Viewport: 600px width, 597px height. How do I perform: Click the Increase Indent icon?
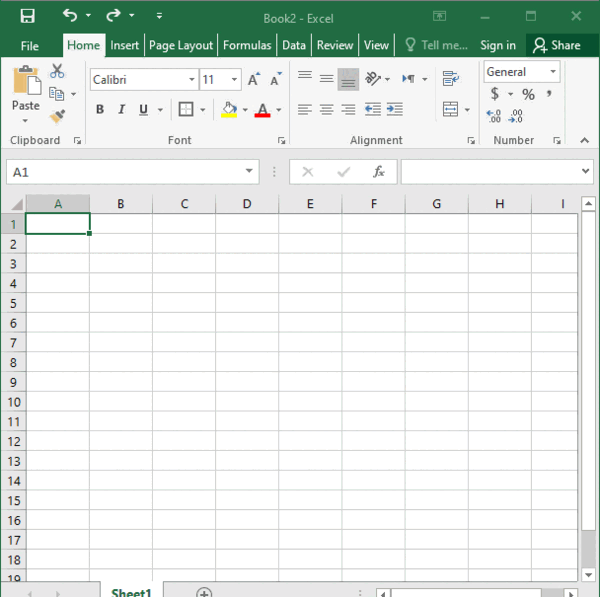(x=395, y=109)
